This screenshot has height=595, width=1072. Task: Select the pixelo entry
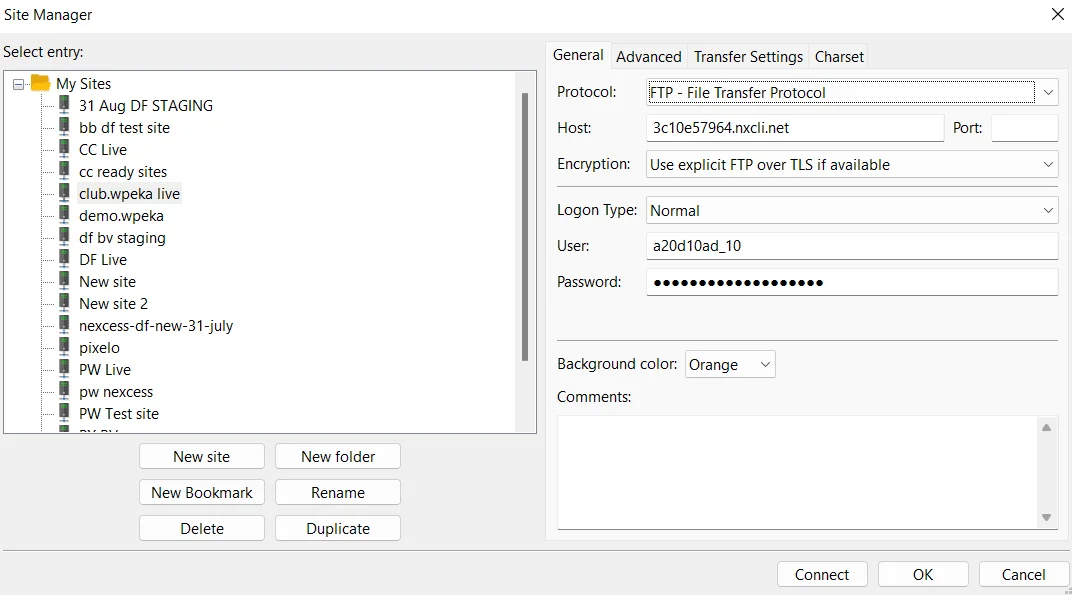pos(99,347)
